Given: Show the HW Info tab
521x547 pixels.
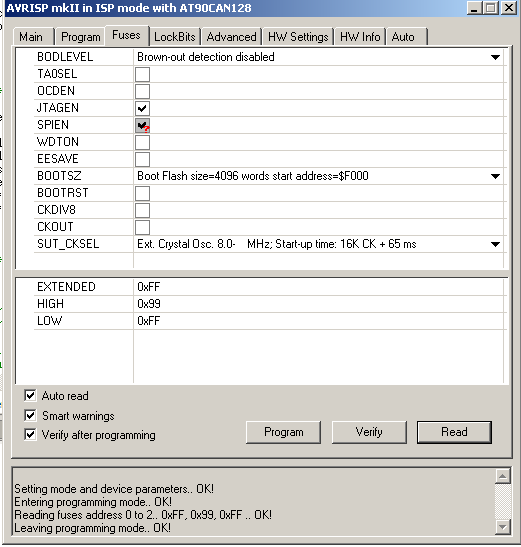Looking at the screenshot, I should [x=360, y=37].
